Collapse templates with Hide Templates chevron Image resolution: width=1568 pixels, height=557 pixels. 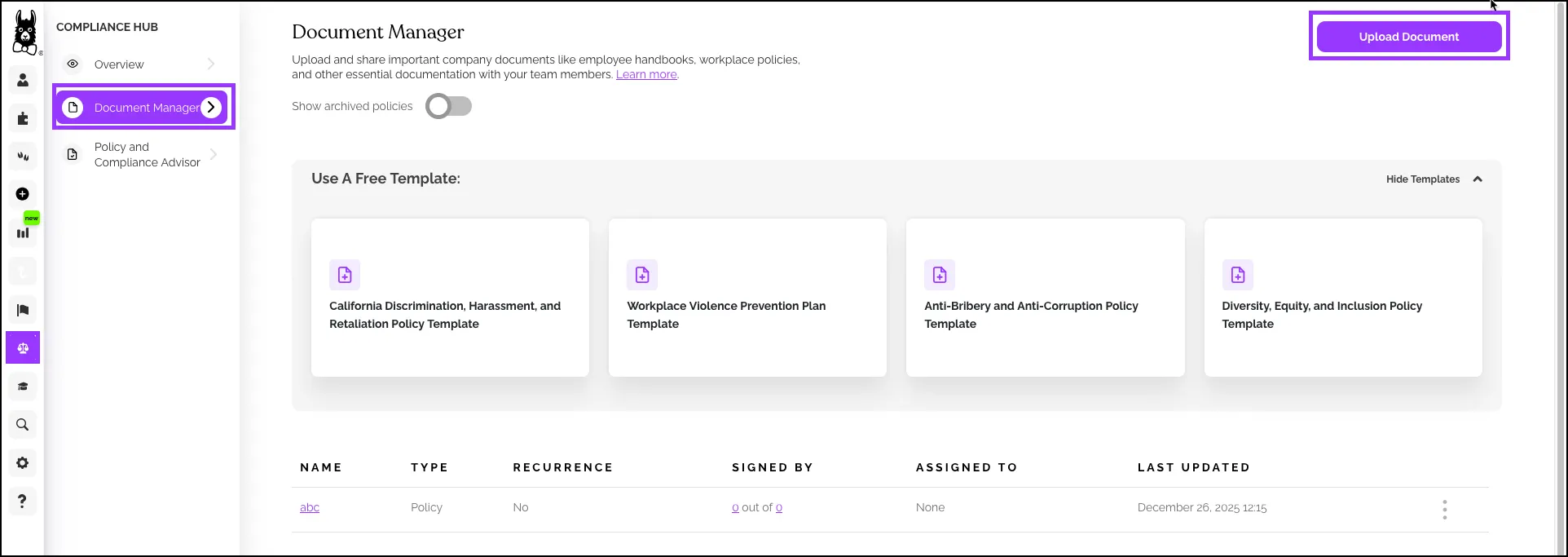[1478, 179]
